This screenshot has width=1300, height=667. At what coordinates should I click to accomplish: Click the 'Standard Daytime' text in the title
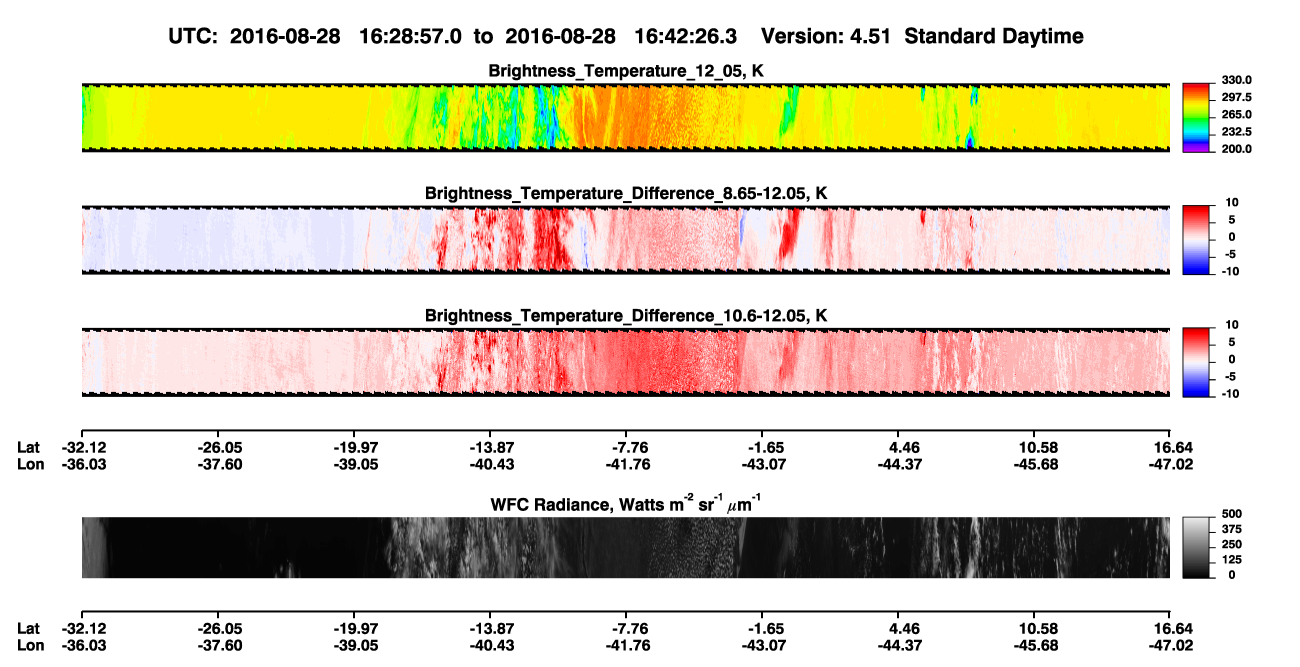[x=992, y=36]
